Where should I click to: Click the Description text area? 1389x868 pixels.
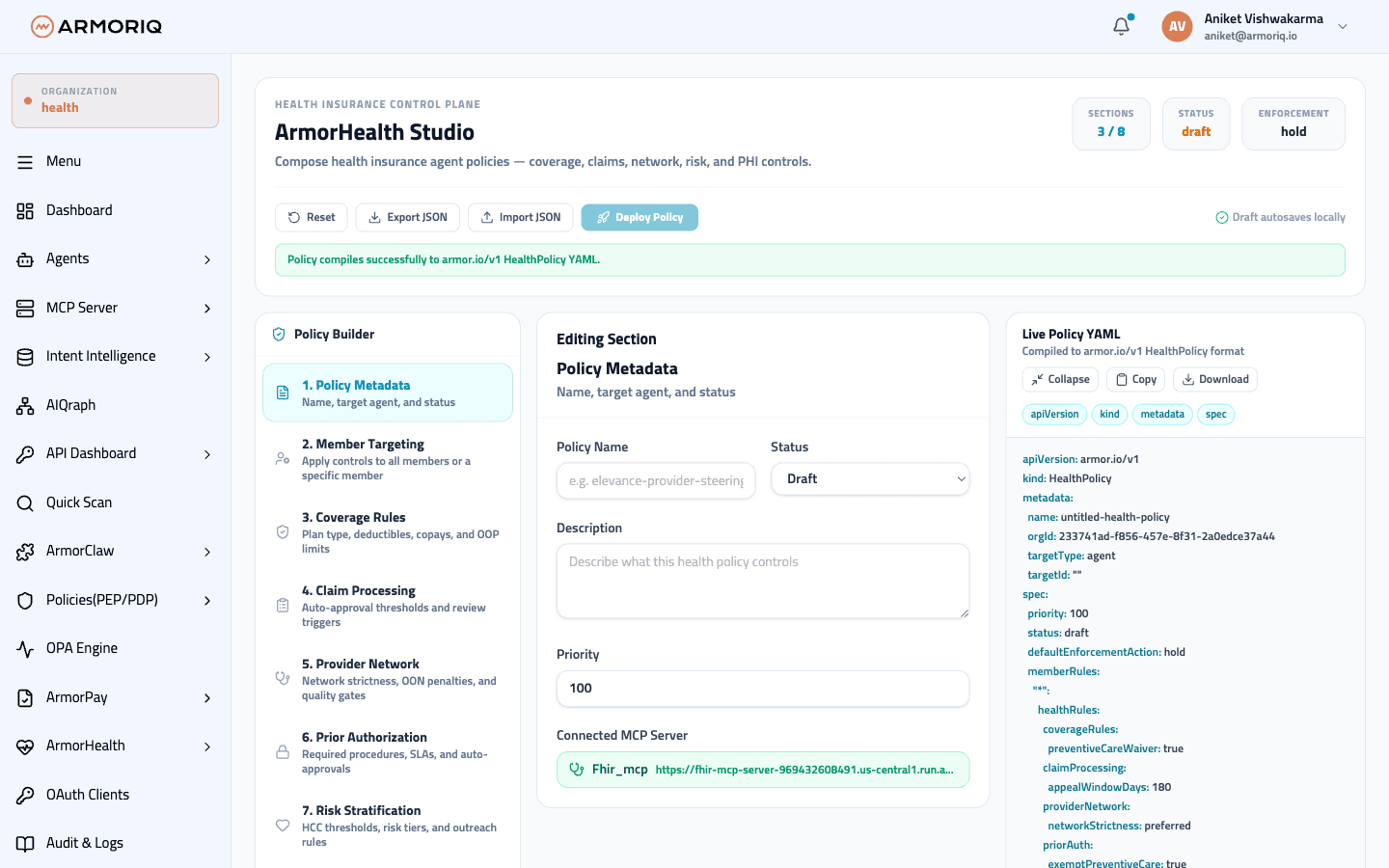763,582
